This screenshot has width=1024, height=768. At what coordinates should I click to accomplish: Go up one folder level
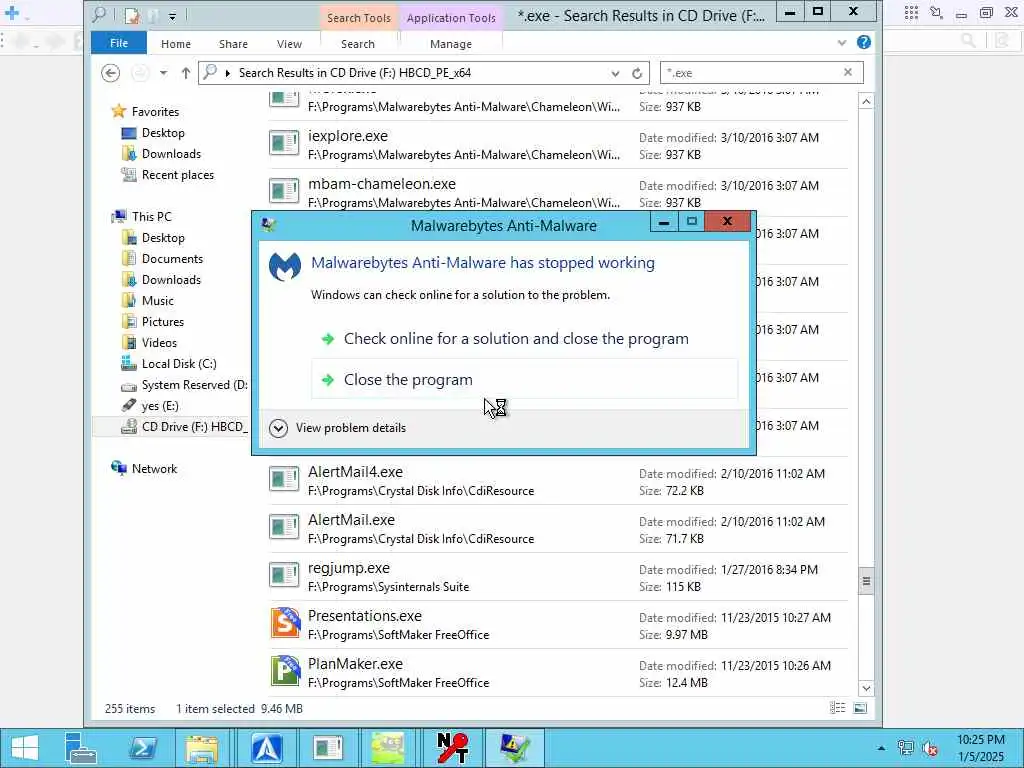(185, 72)
